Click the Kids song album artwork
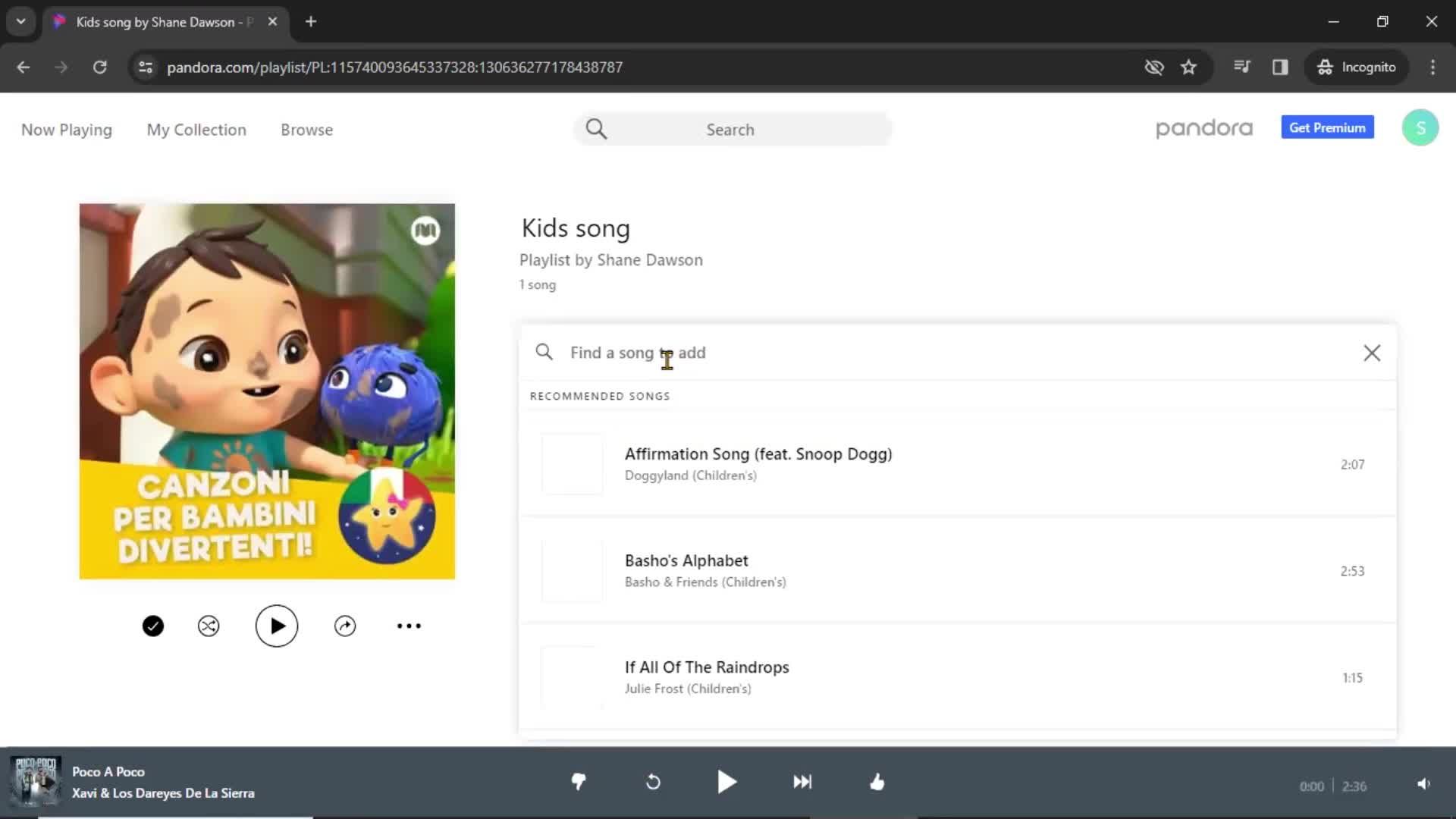The height and width of the screenshot is (819, 1456). 267,391
